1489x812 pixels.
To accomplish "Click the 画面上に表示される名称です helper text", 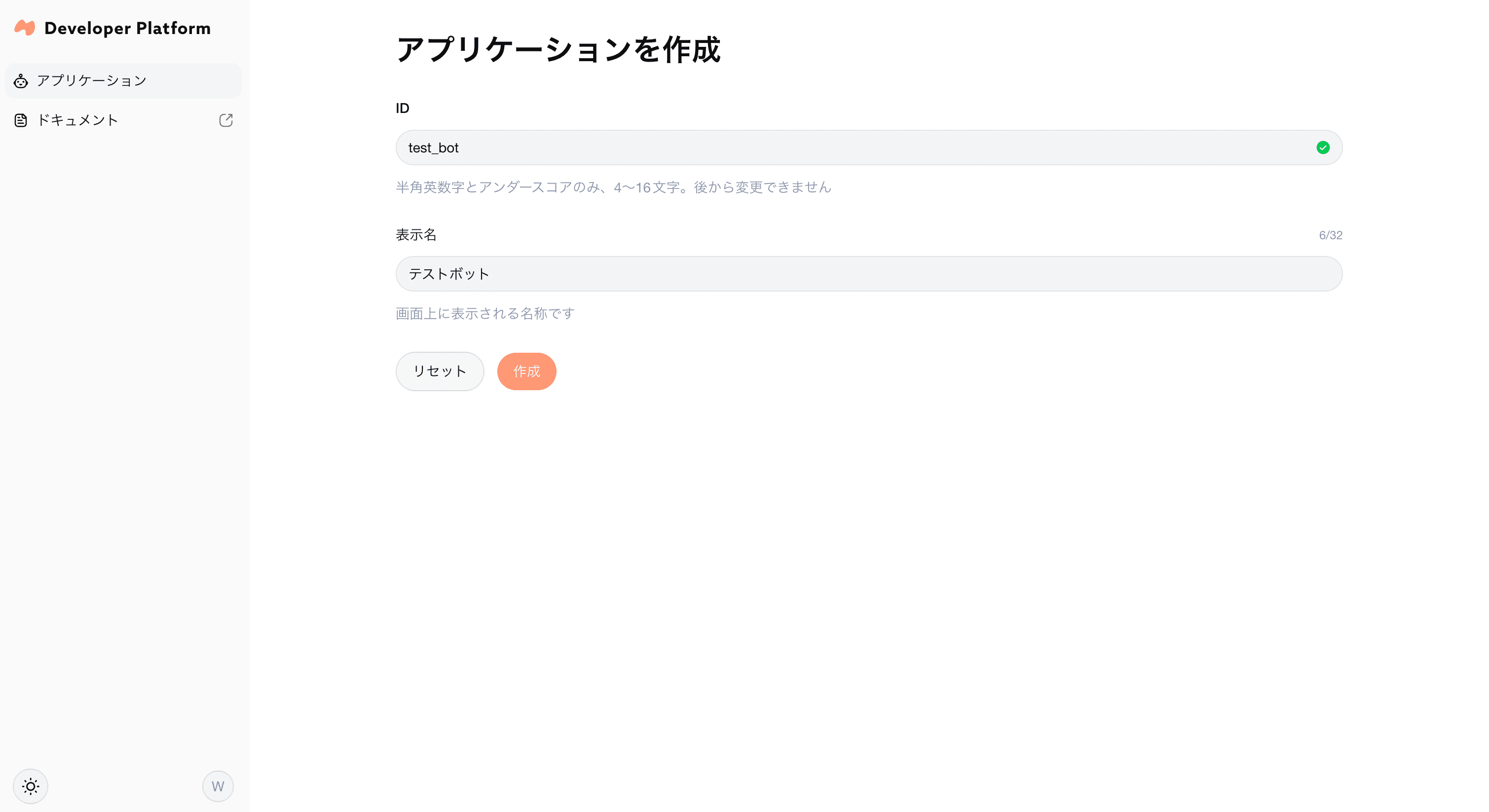I will (x=484, y=313).
